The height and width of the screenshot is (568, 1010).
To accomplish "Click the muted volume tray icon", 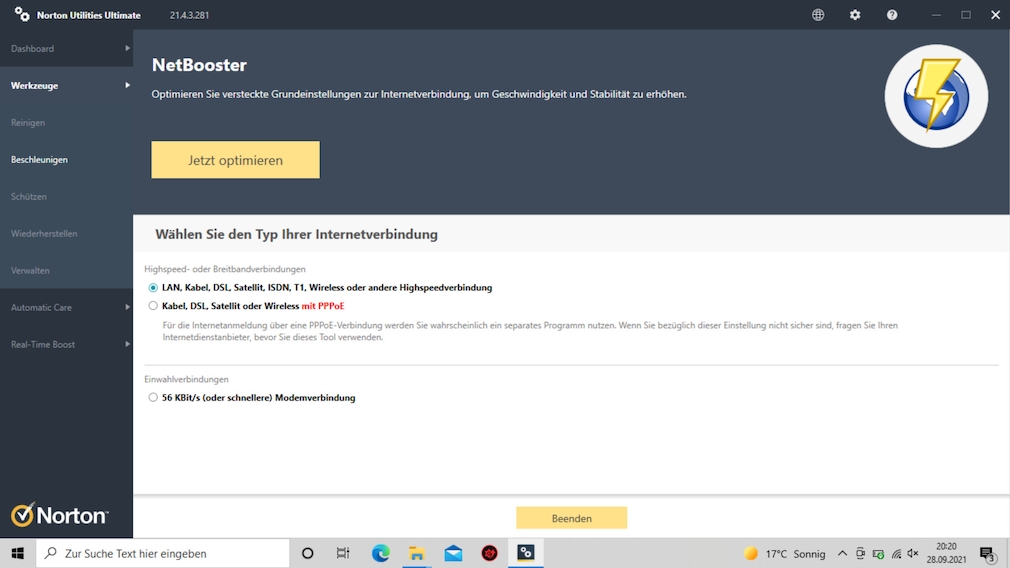I will pos(913,554).
